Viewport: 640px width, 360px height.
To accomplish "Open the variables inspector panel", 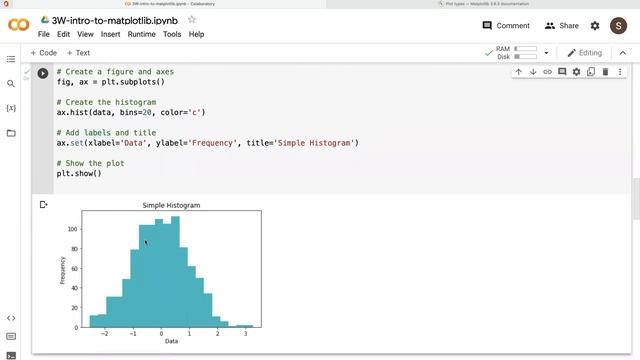I will [11, 108].
